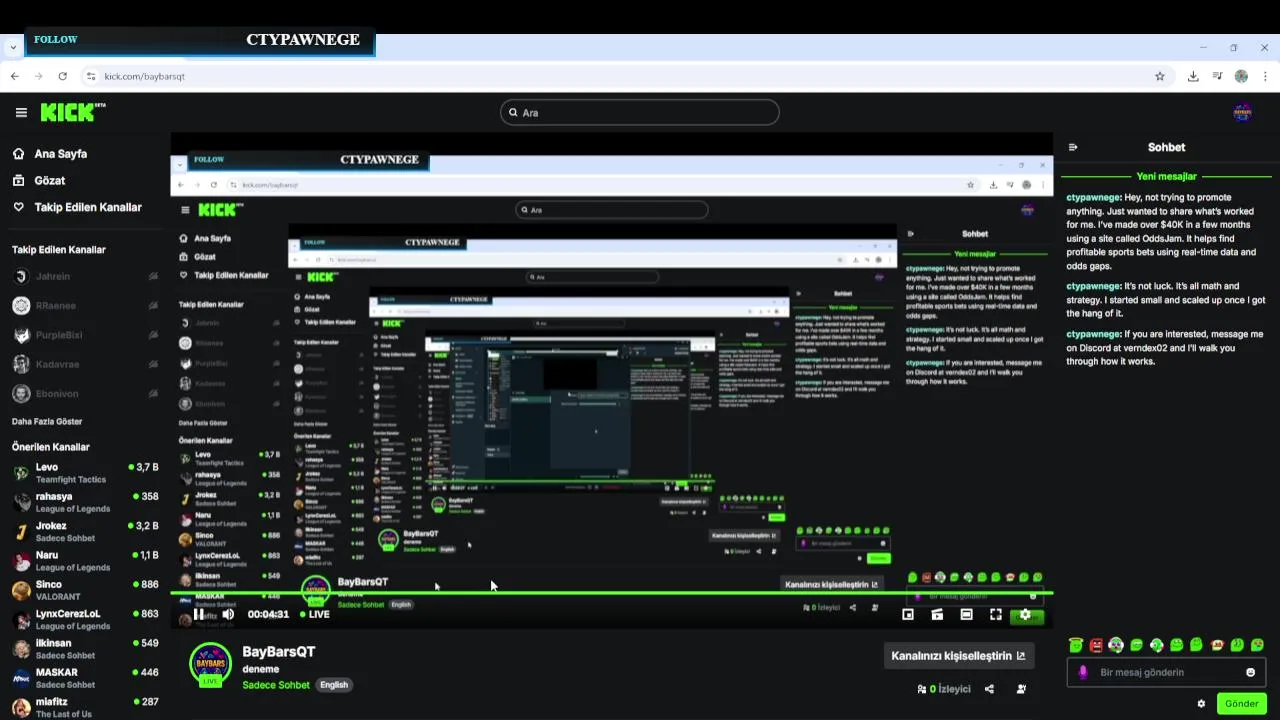This screenshot has height=720, width=1280.
Task: Open MASKAR recommended channel
Action: pyautogui.click(x=85, y=678)
